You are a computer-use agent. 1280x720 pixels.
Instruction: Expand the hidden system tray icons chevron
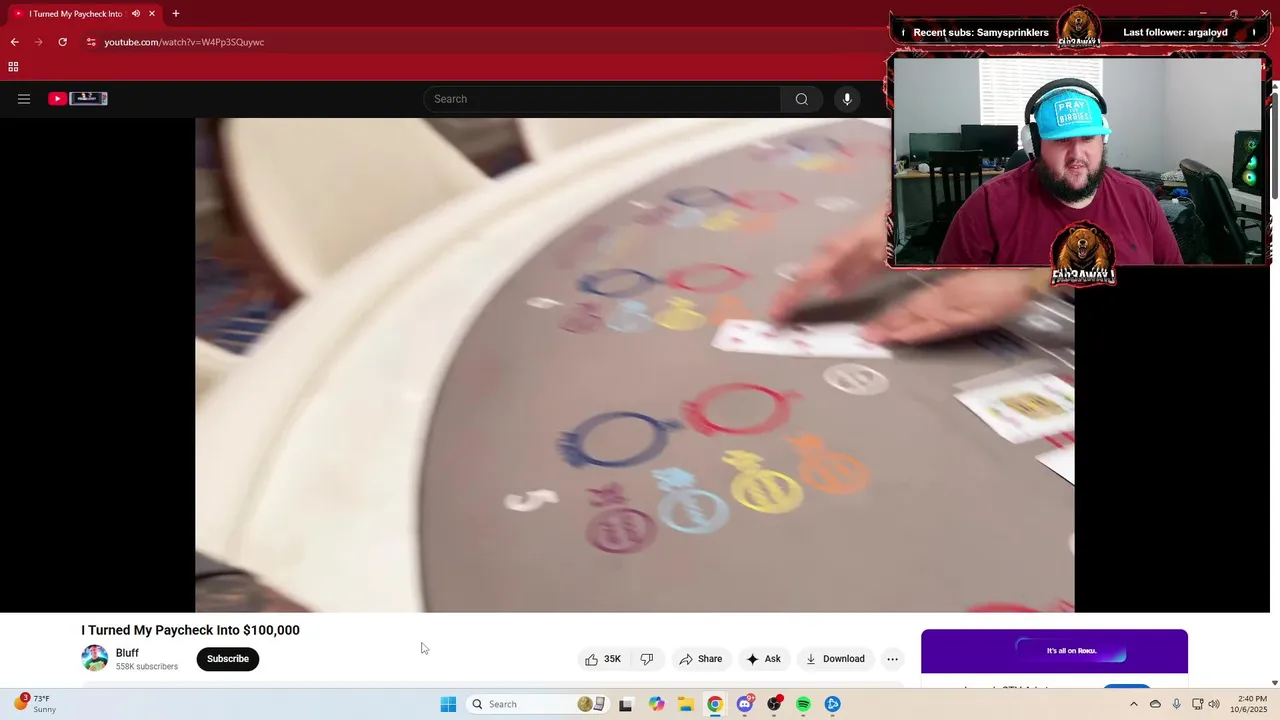pos(1134,704)
